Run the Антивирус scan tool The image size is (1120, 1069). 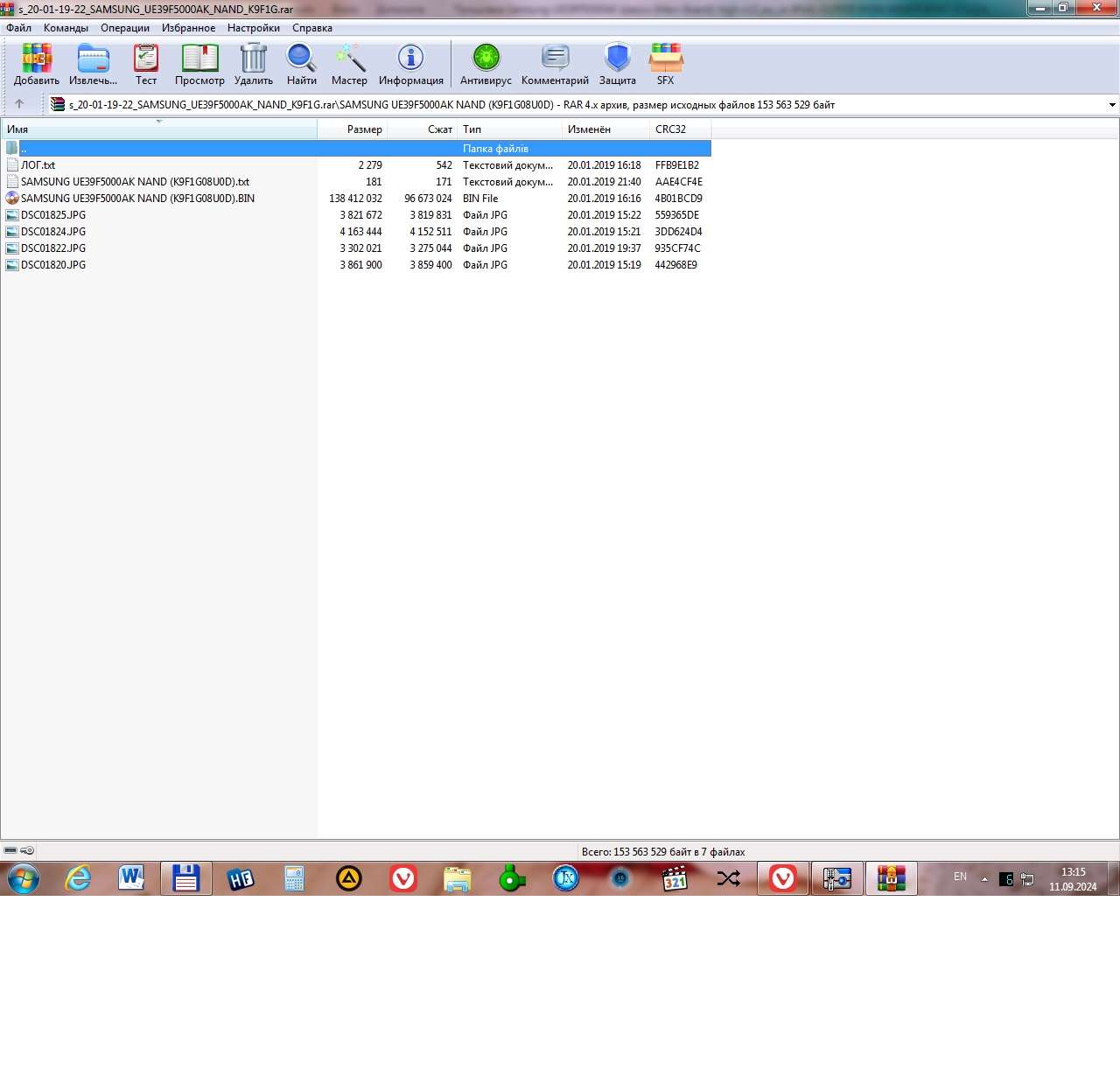(x=486, y=65)
